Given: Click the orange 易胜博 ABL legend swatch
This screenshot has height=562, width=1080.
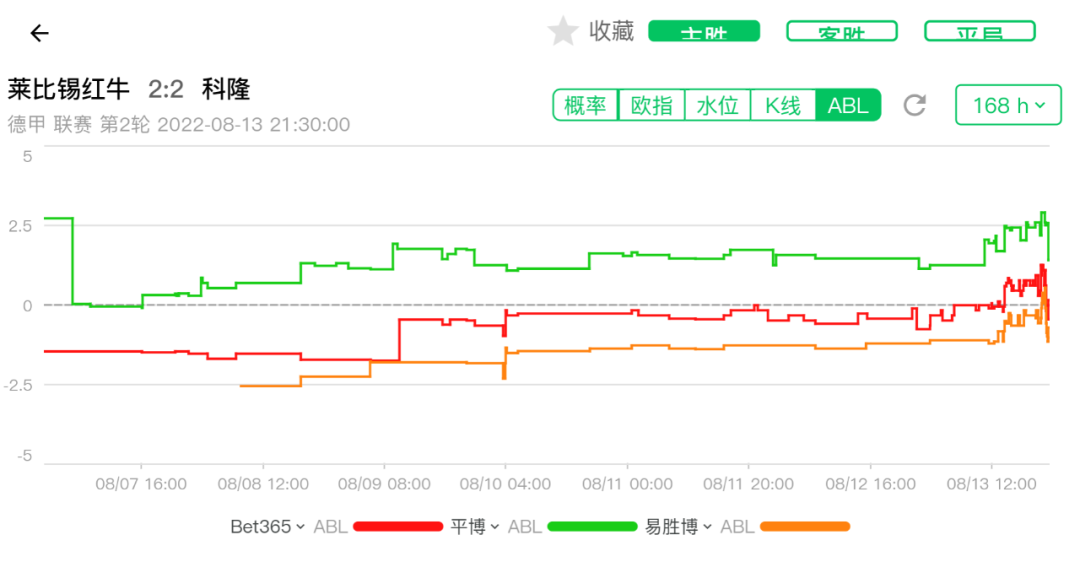Looking at the screenshot, I should tap(805, 526).
